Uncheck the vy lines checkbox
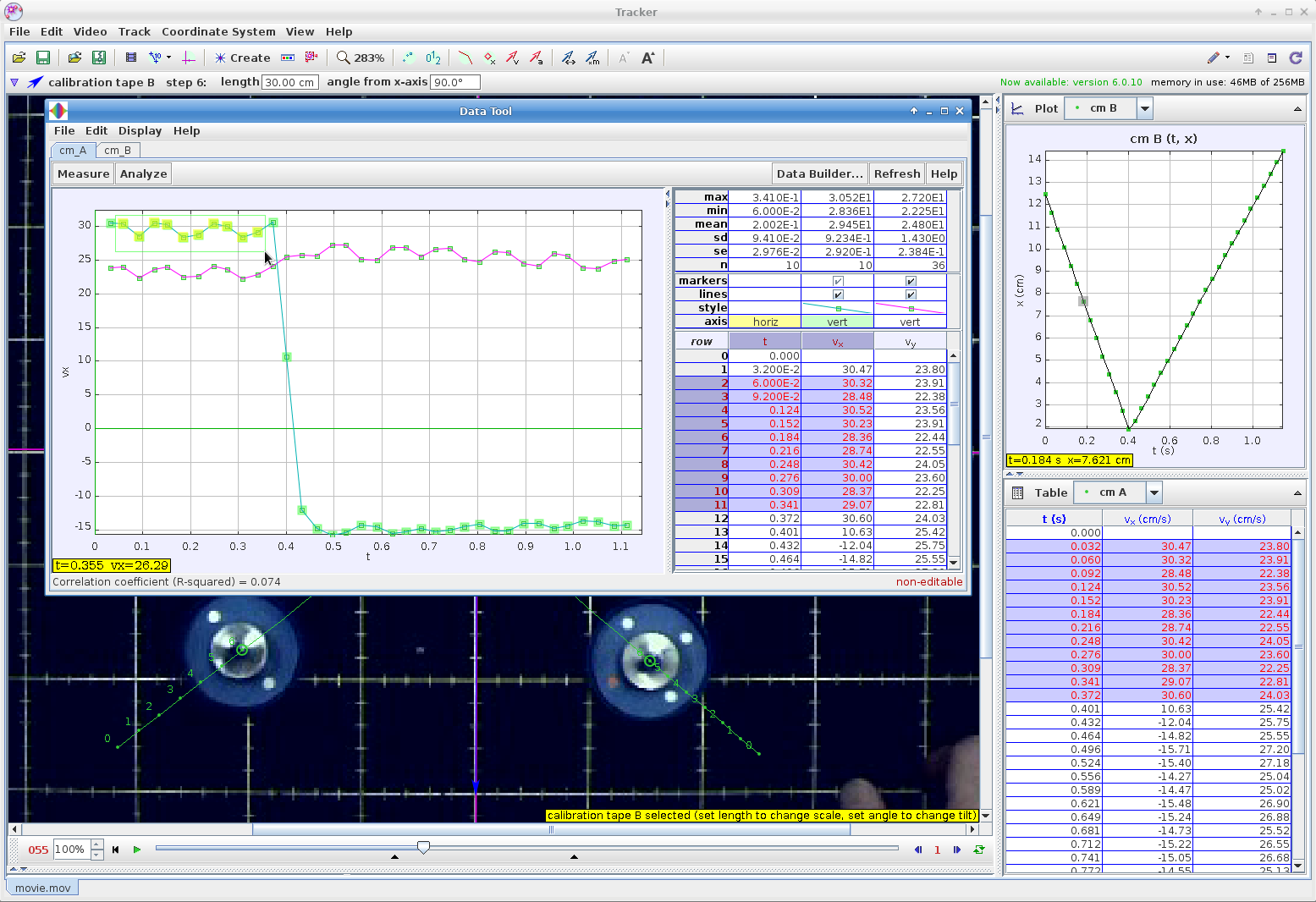 coord(911,294)
